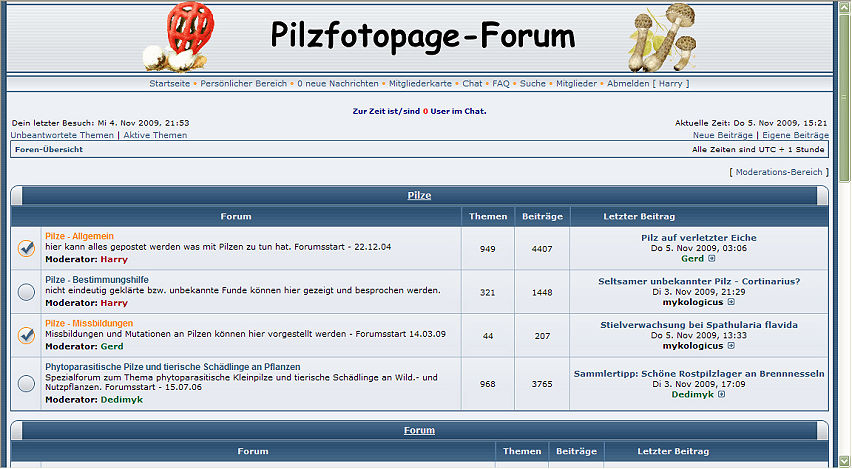
Task: Open the Suche search page
Action: [532, 84]
